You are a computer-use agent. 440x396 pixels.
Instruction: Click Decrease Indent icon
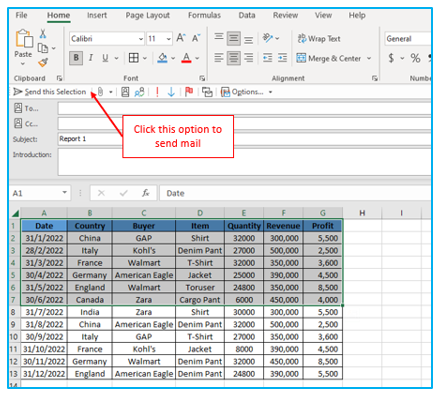(268, 58)
